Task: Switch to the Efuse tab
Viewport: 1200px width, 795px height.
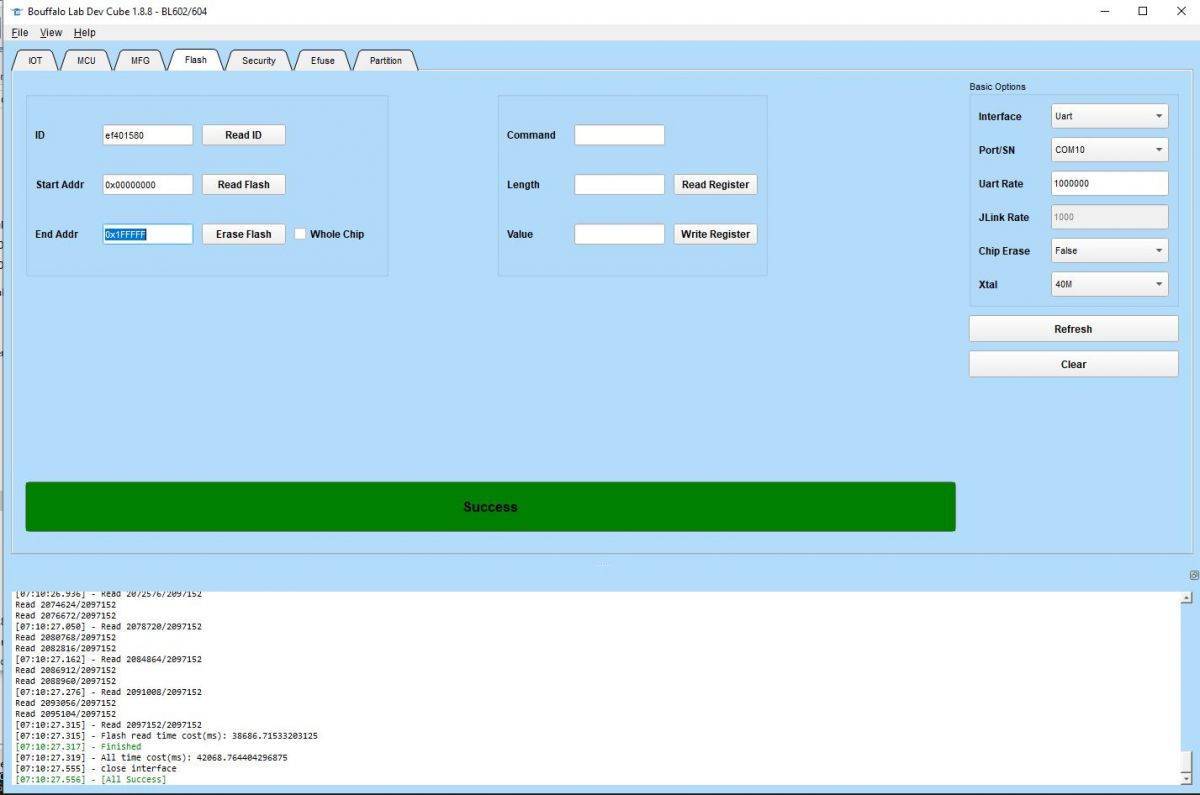Action: point(323,61)
